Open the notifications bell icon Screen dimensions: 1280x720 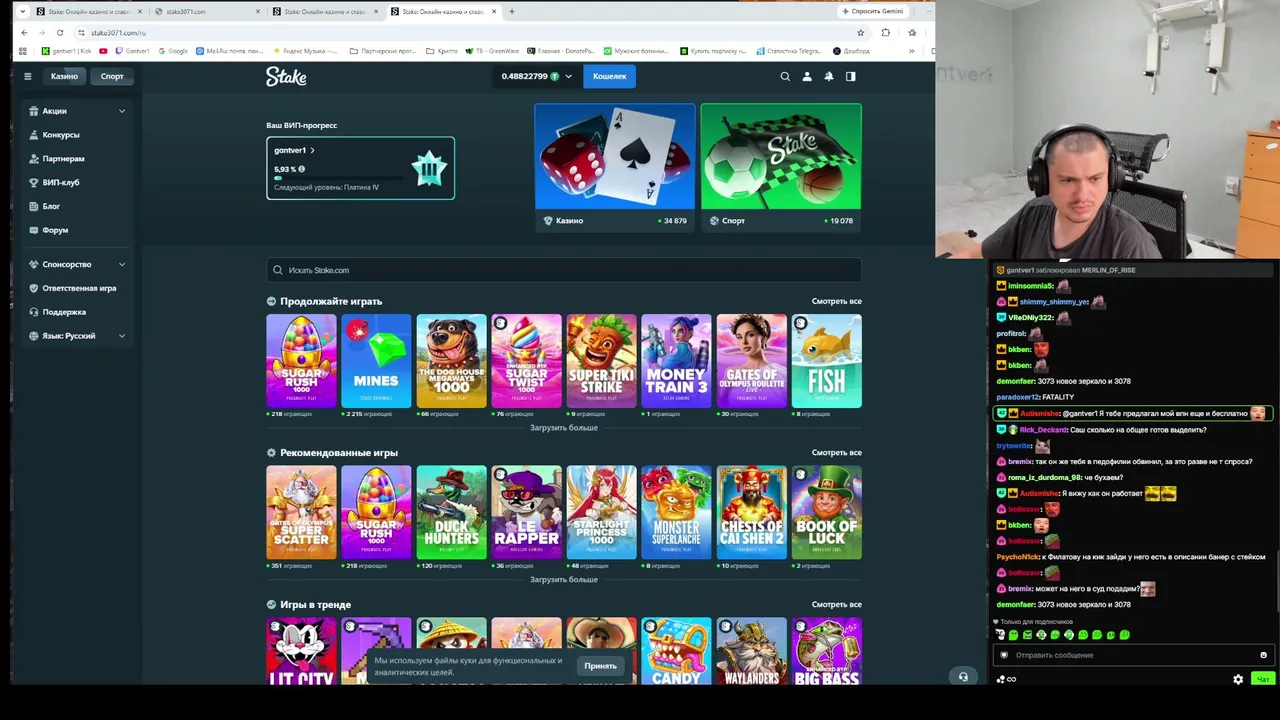[x=829, y=76]
